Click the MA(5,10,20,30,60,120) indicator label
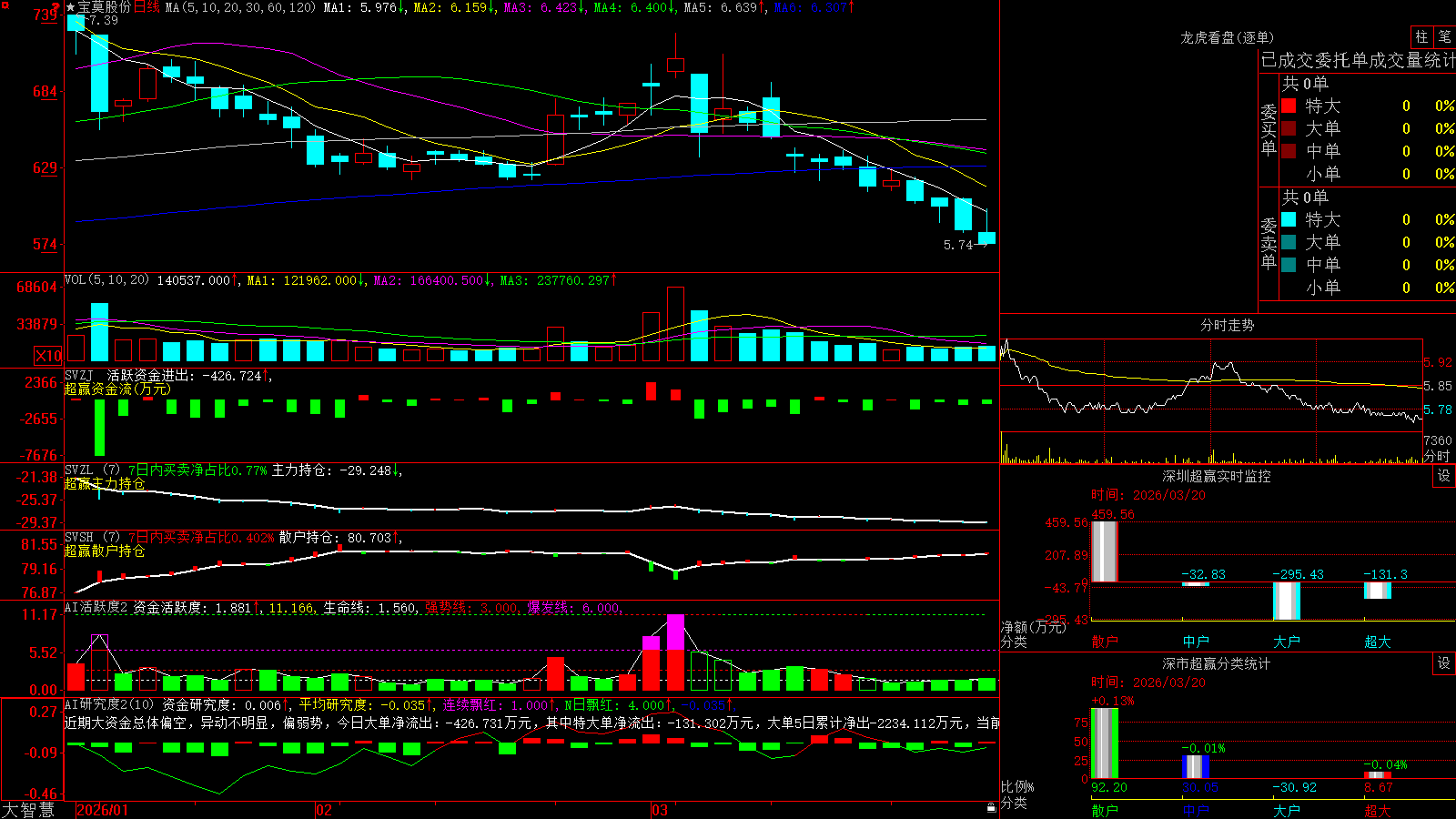This screenshot has height=819, width=1456. [x=240, y=7]
